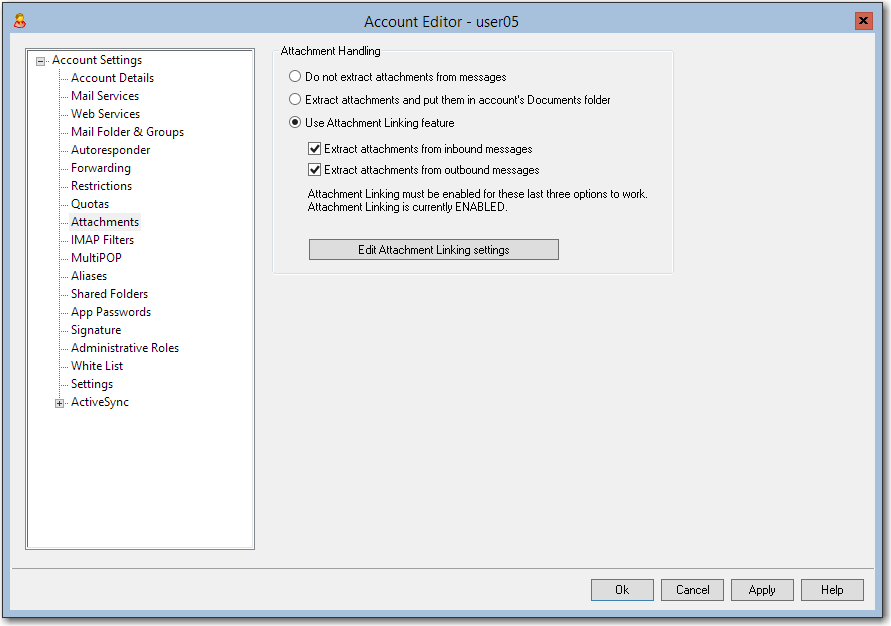Open the White List page

click(96, 365)
